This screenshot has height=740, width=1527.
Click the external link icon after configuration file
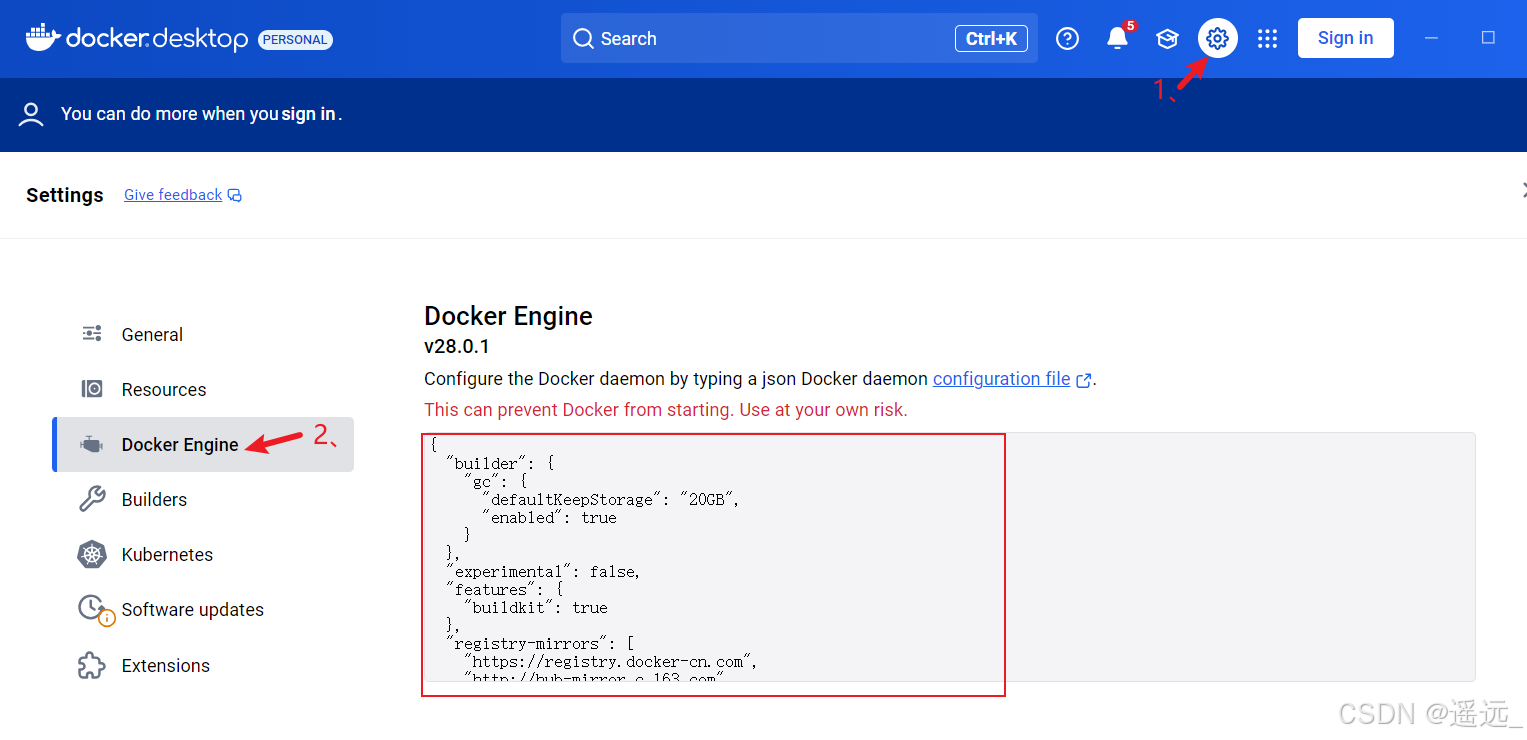coord(1083,380)
